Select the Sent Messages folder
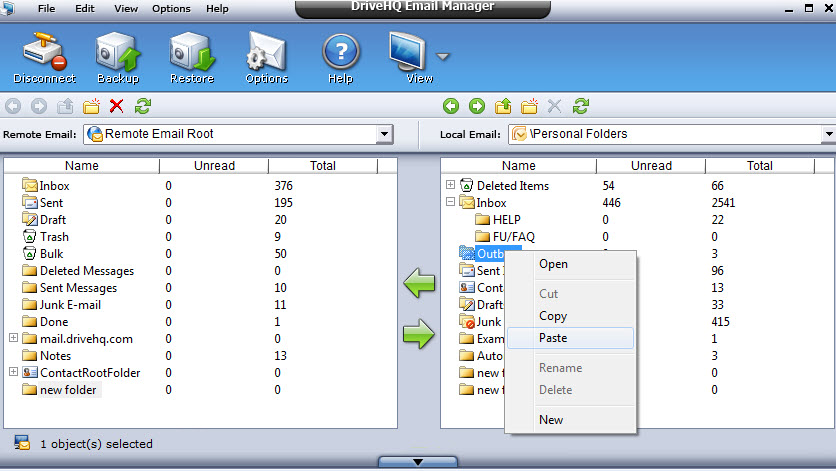The image size is (836, 471). click(x=69, y=288)
